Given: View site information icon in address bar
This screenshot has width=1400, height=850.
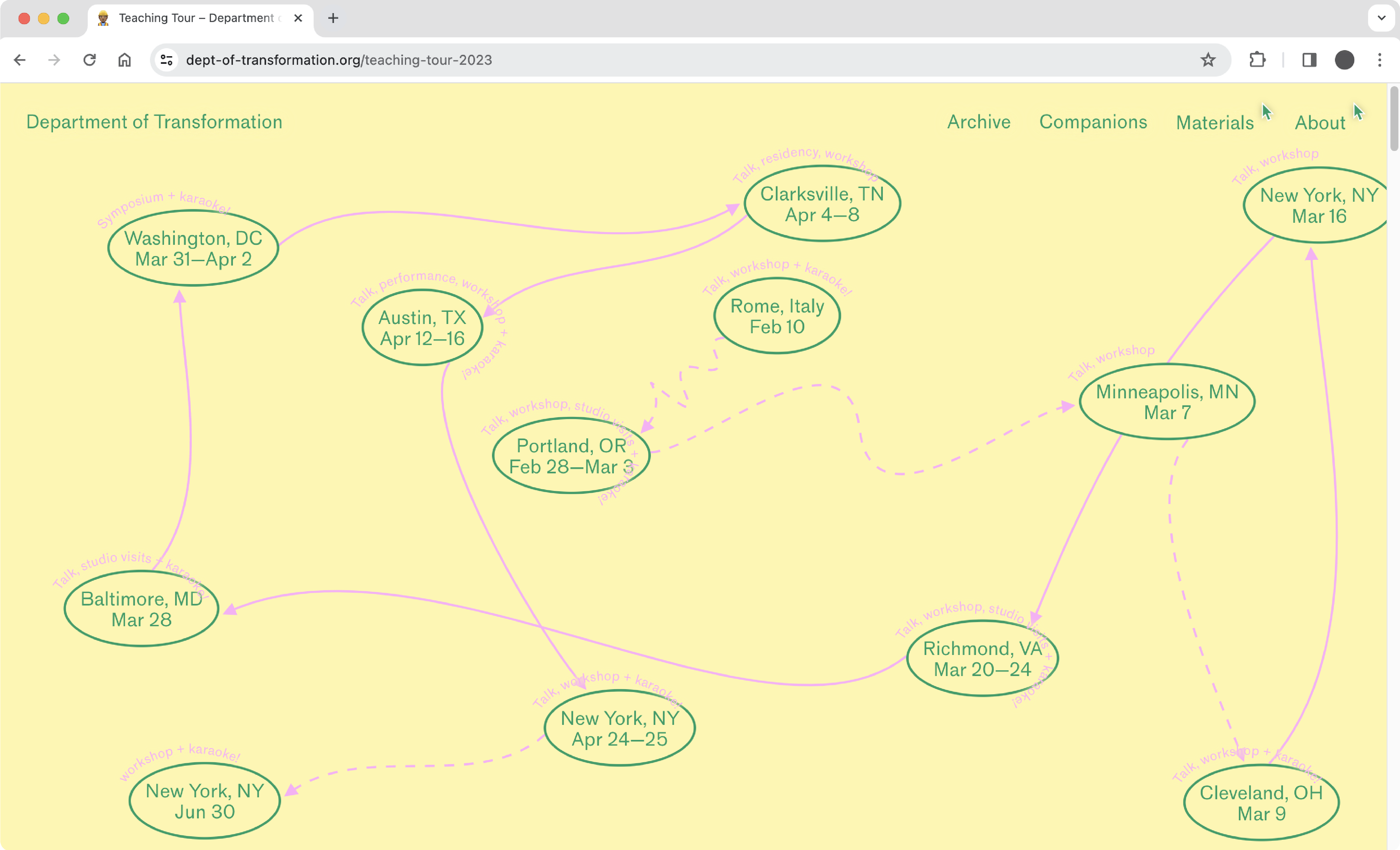Looking at the screenshot, I should tap(167, 60).
